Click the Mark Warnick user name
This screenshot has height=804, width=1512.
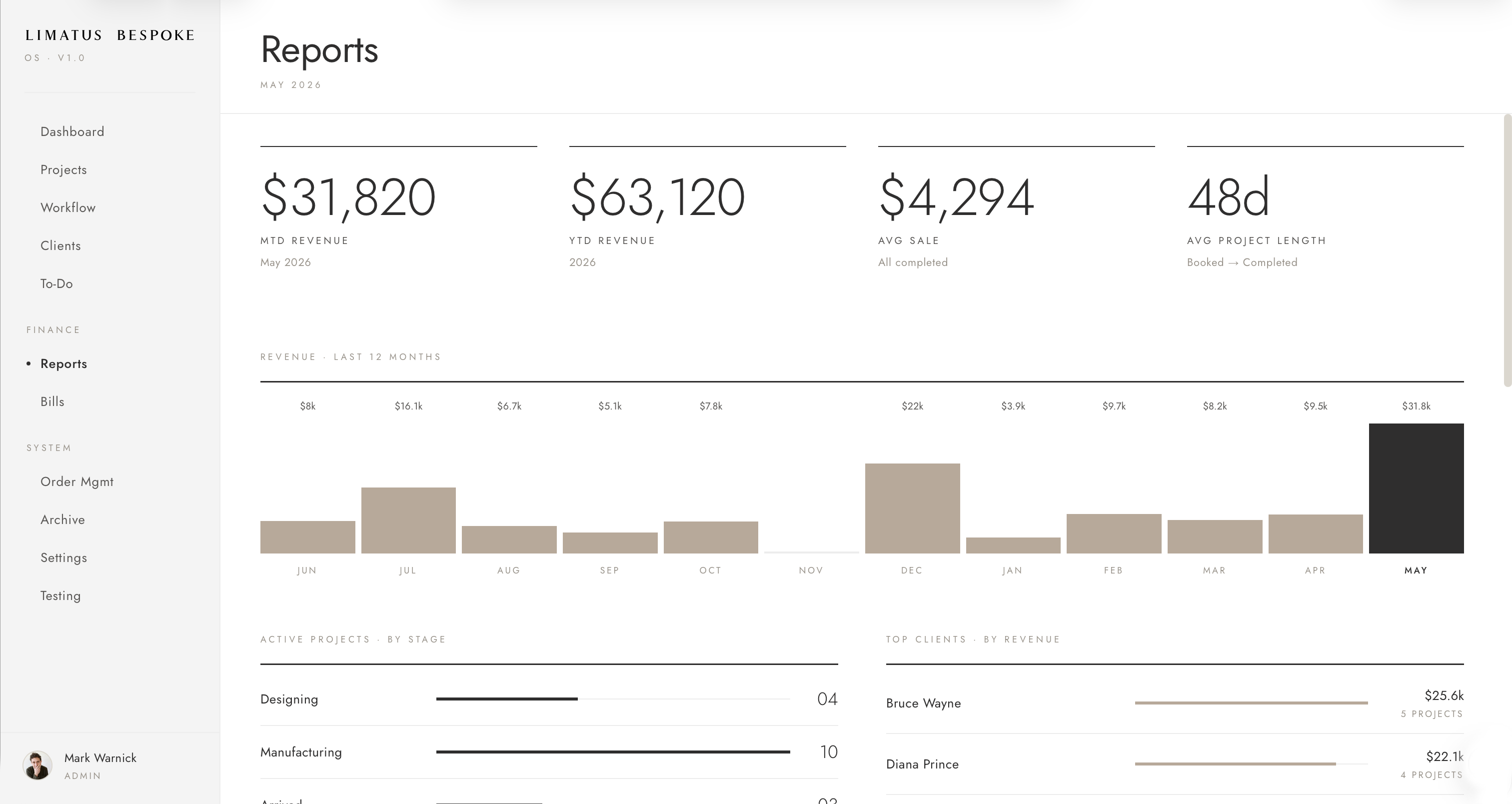[x=100, y=757]
